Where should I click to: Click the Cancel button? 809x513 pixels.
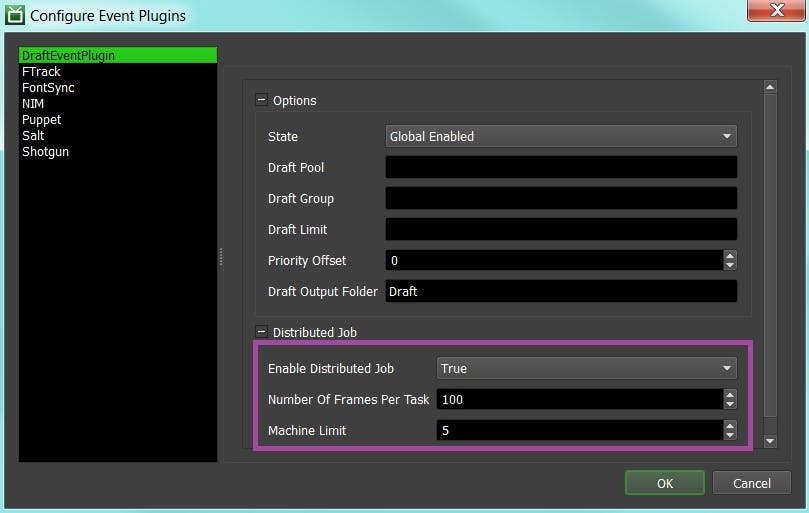tap(752, 483)
